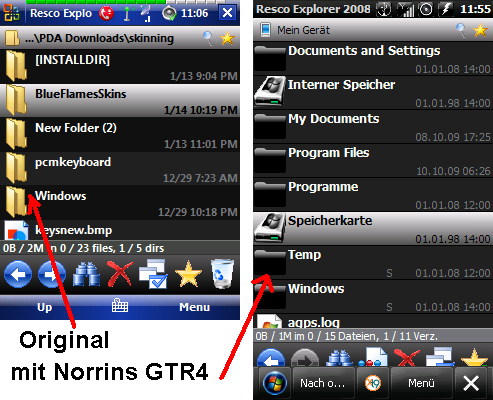Open the Interner Speicher drive
The height and width of the screenshot is (400, 493).
click(x=373, y=92)
